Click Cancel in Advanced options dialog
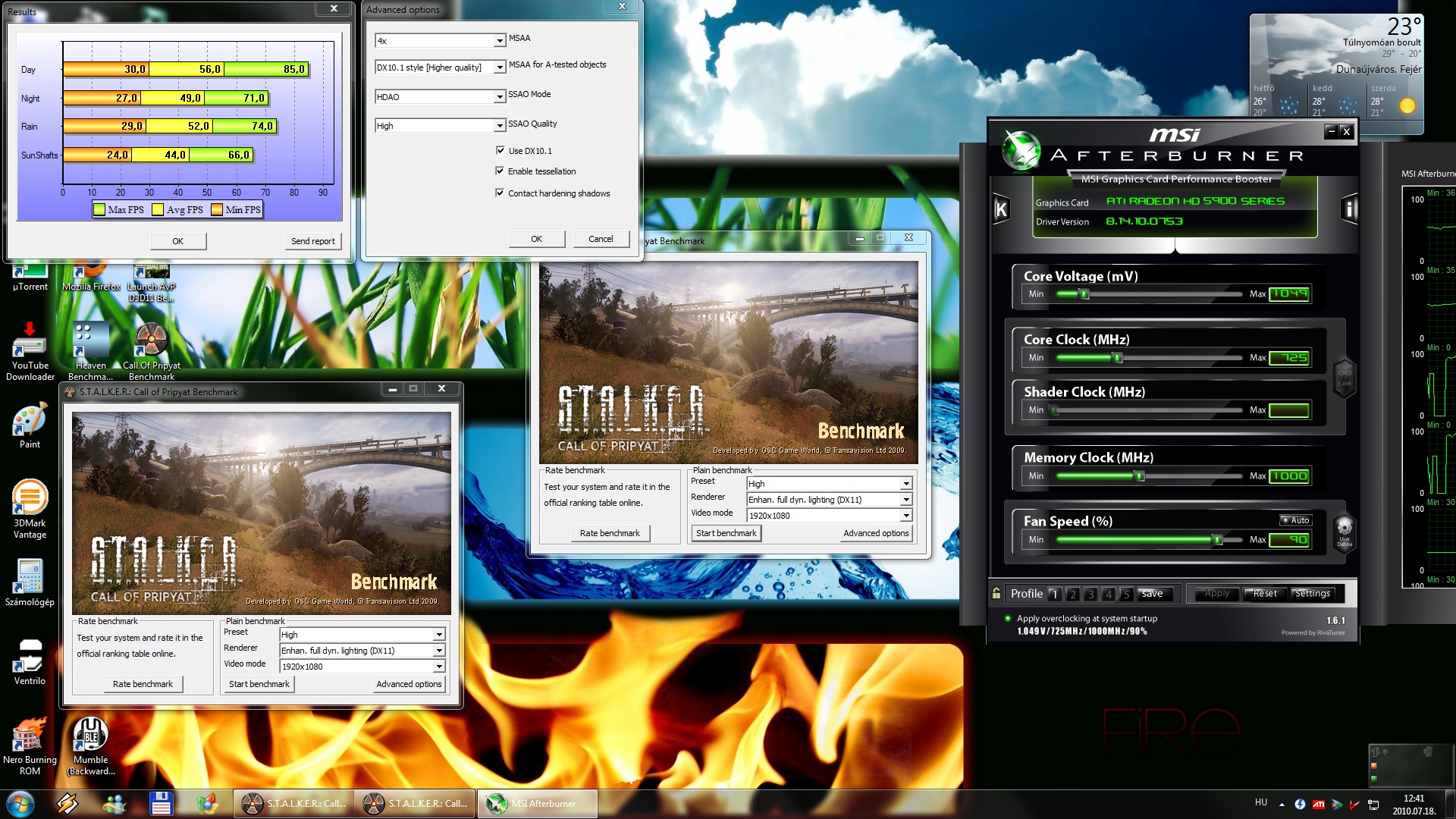This screenshot has height=819, width=1456. click(x=601, y=239)
